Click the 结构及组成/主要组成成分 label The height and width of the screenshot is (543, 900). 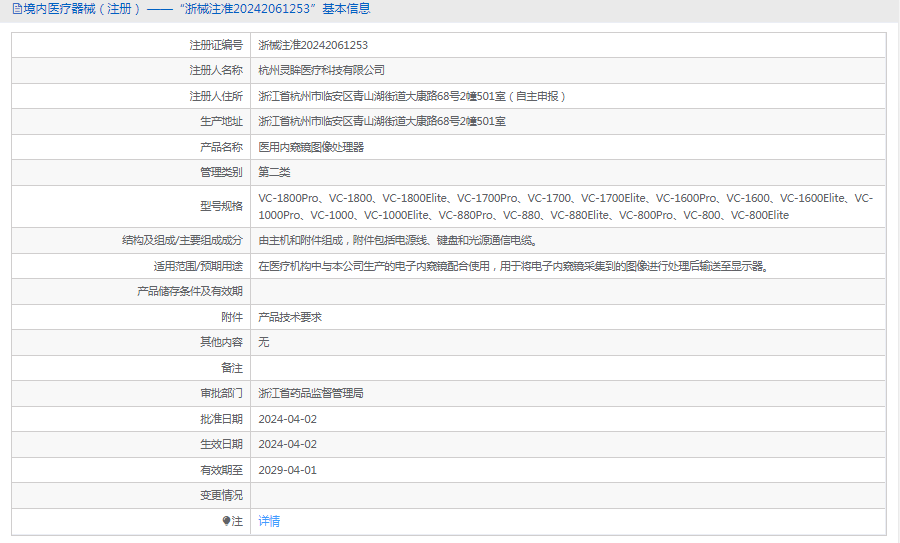[183, 241]
